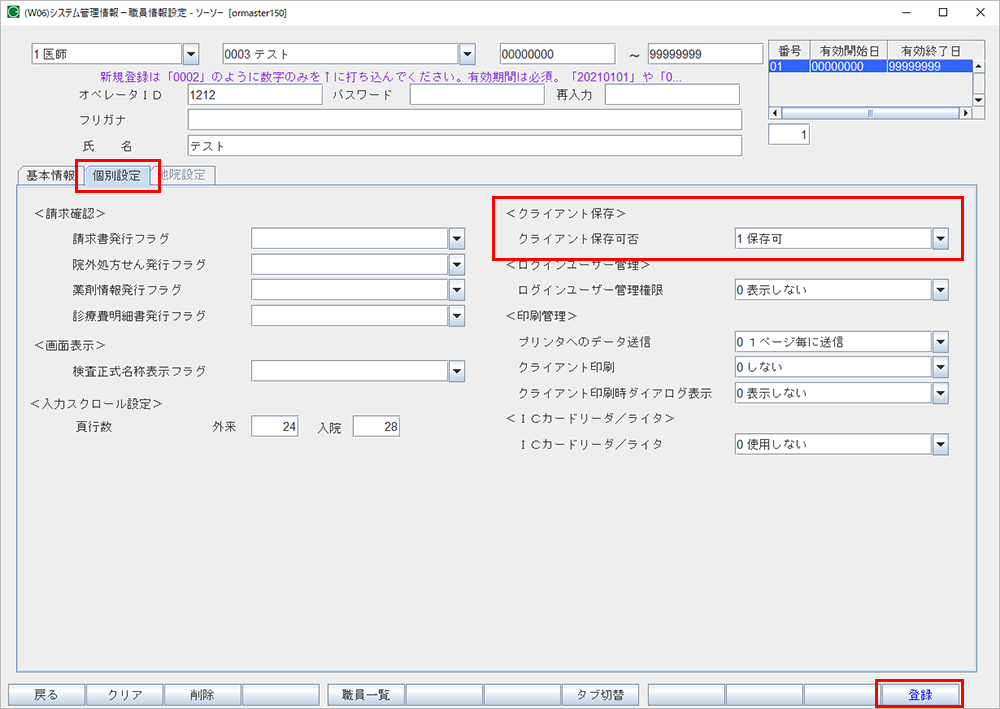Click the application icon in title bar
Image resolution: width=1000 pixels, height=709 pixels.
pyautogui.click(x=13, y=13)
